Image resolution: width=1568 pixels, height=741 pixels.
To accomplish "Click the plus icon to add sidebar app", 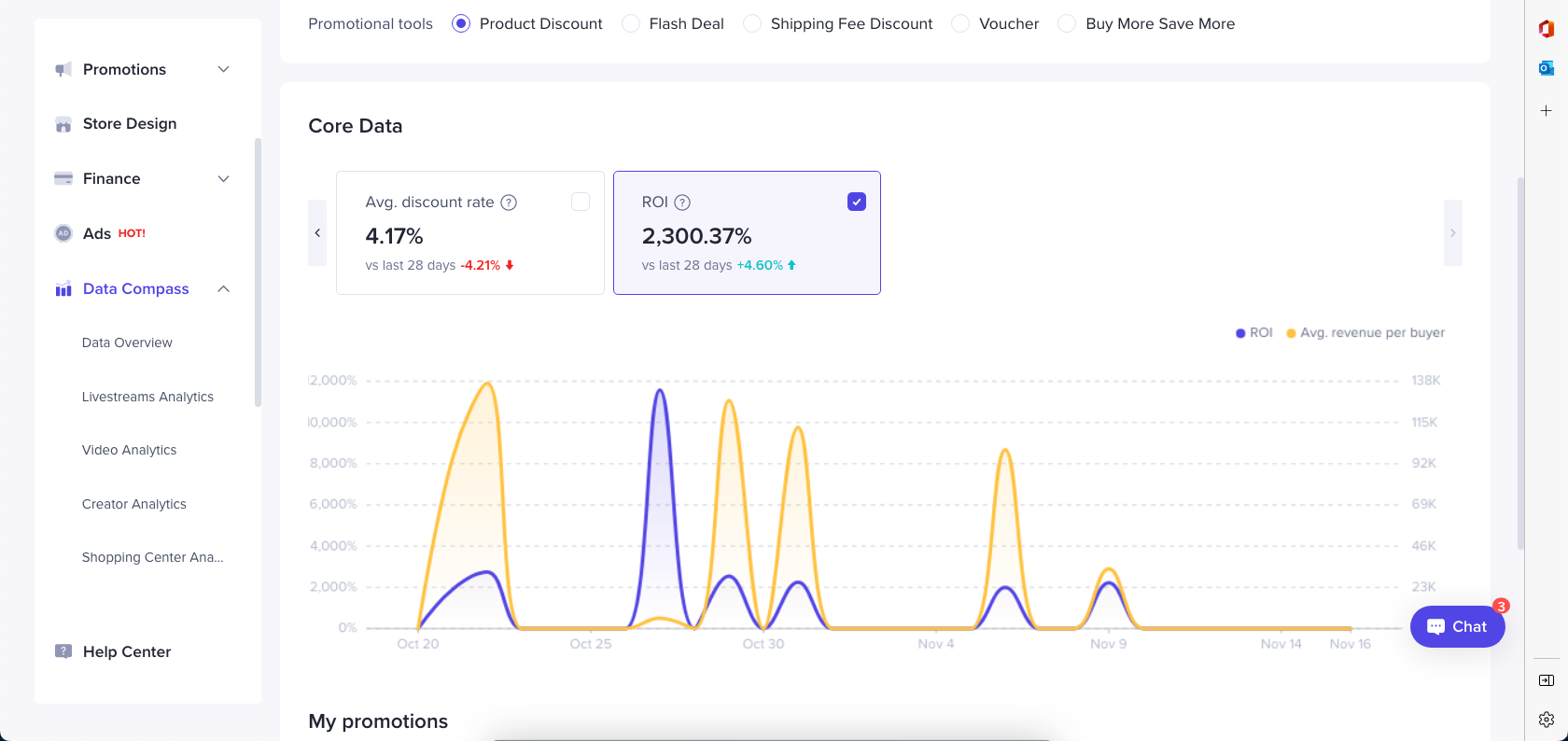I will tap(1546, 110).
